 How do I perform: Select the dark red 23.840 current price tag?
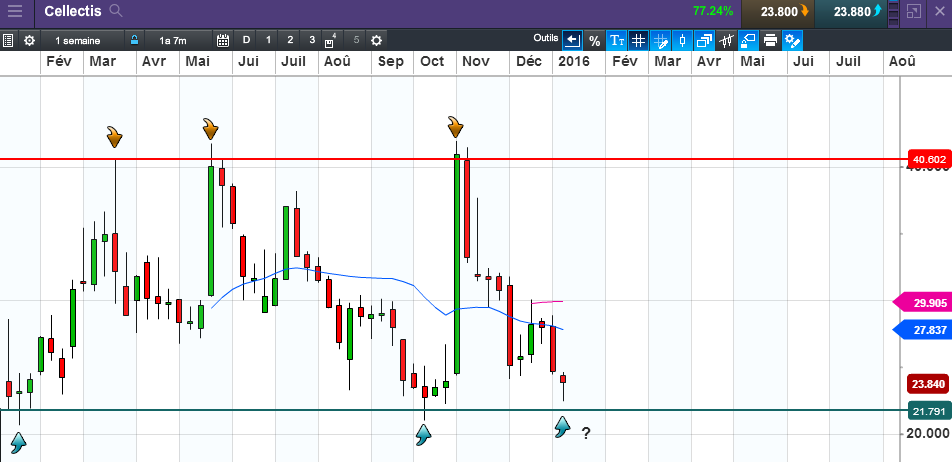point(928,384)
